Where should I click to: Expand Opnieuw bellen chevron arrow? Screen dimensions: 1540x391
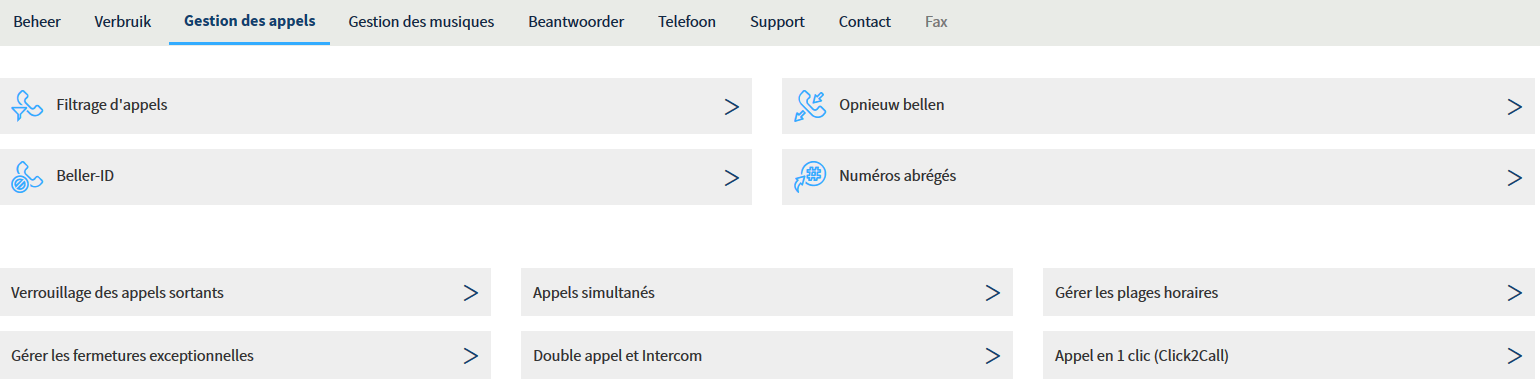(1514, 106)
